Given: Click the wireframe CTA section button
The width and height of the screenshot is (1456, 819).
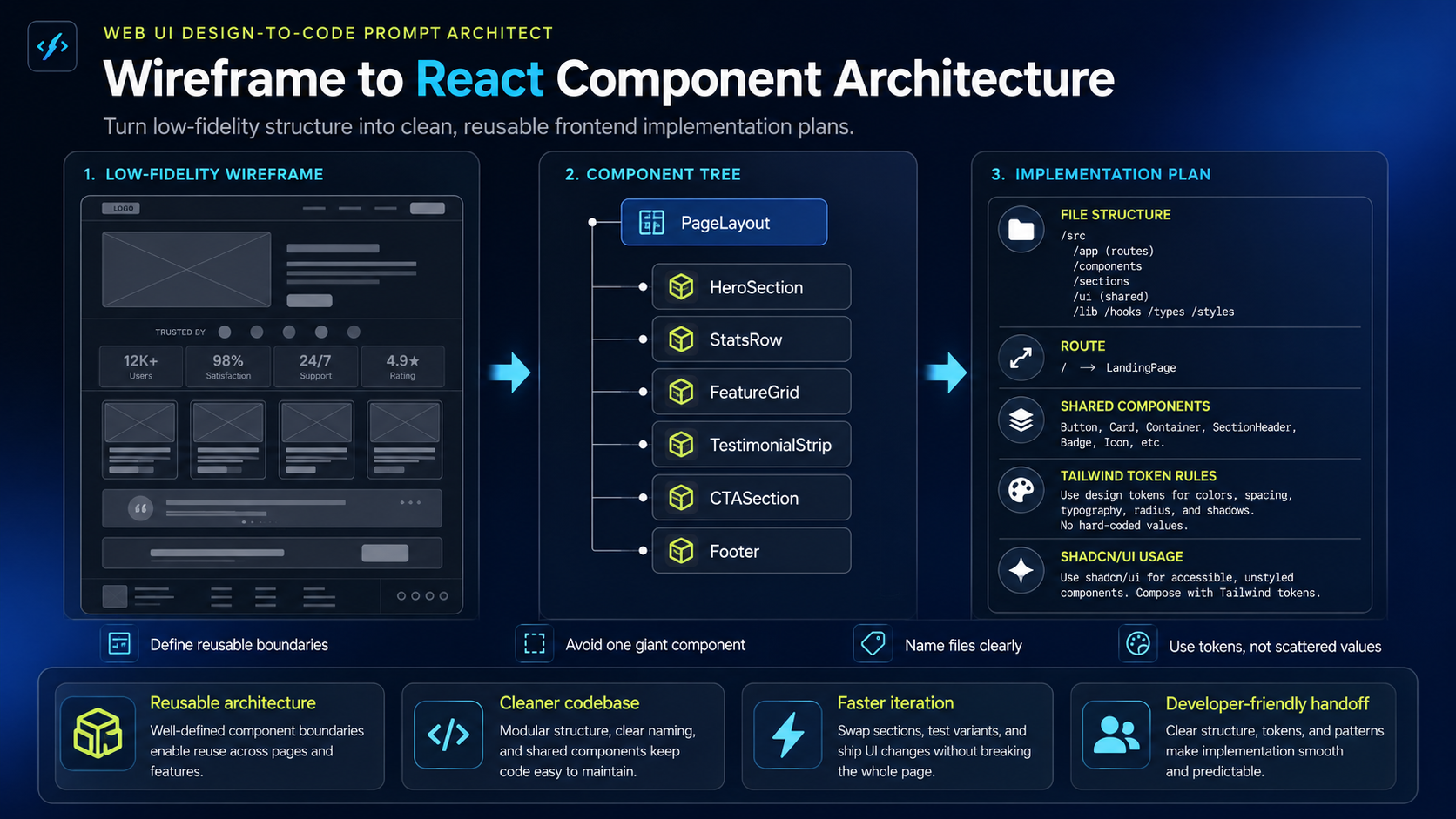Looking at the screenshot, I should (x=385, y=553).
